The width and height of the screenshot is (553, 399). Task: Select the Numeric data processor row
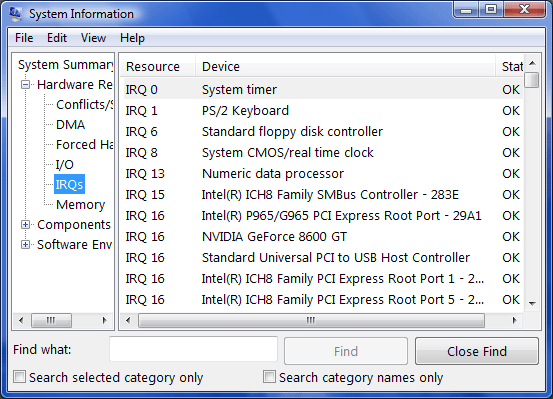click(x=322, y=174)
